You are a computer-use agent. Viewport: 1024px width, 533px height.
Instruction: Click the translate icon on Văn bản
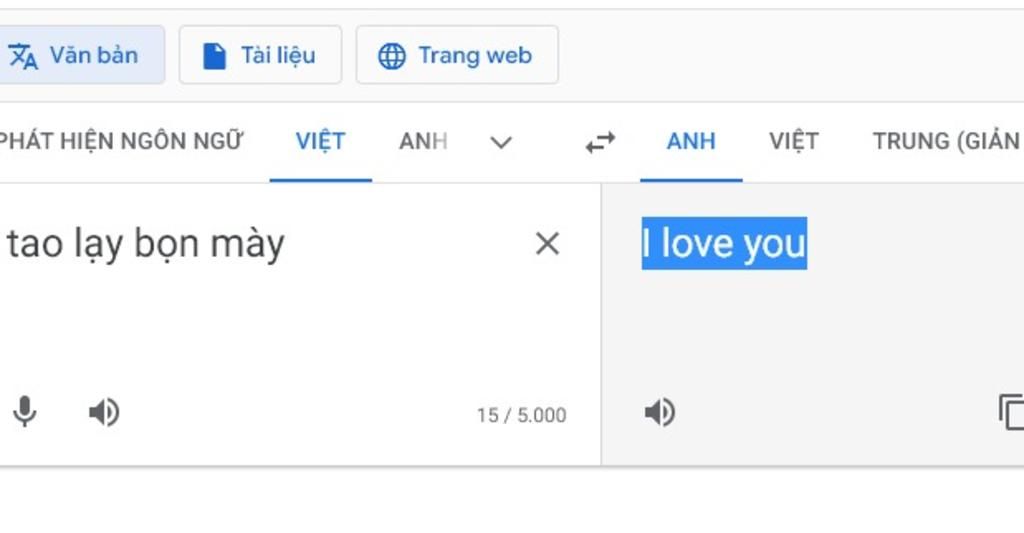[x=23, y=56]
